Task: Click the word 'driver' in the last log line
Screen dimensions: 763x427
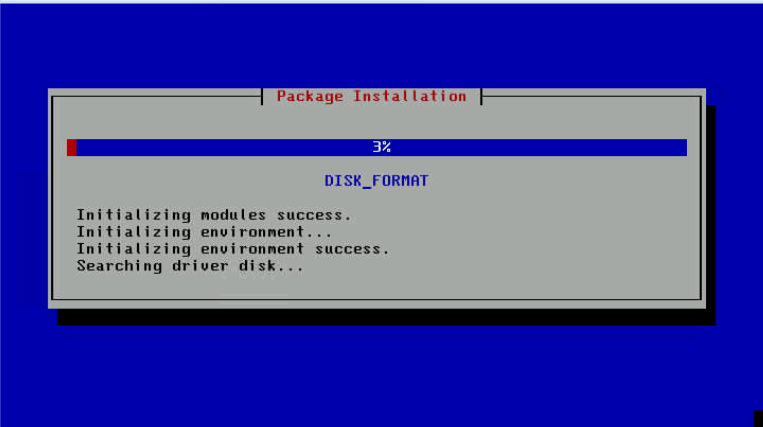Action: click(200, 266)
